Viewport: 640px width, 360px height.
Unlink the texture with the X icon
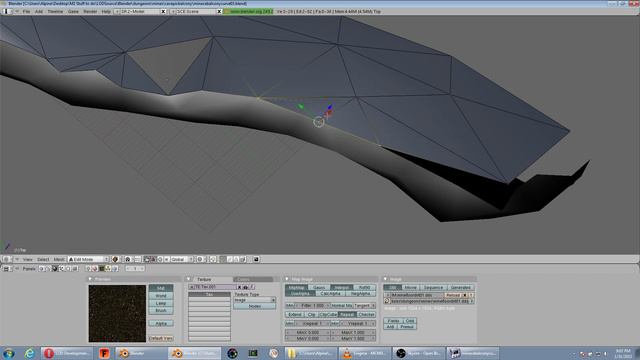pos(240,287)
